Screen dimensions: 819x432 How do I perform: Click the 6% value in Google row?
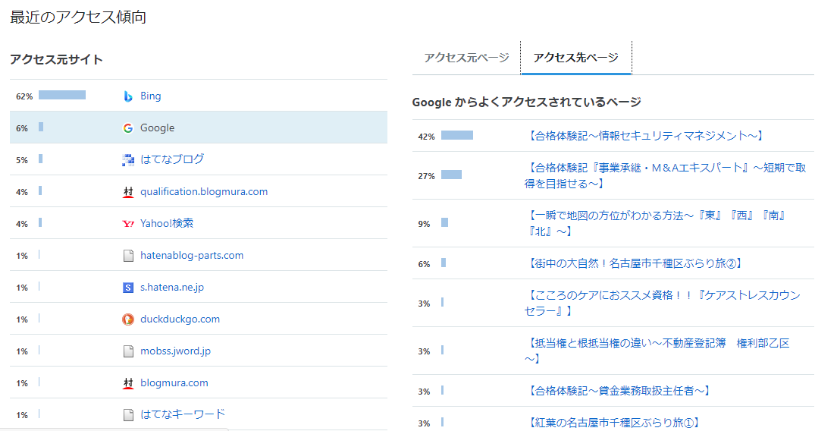pos(21,129)
